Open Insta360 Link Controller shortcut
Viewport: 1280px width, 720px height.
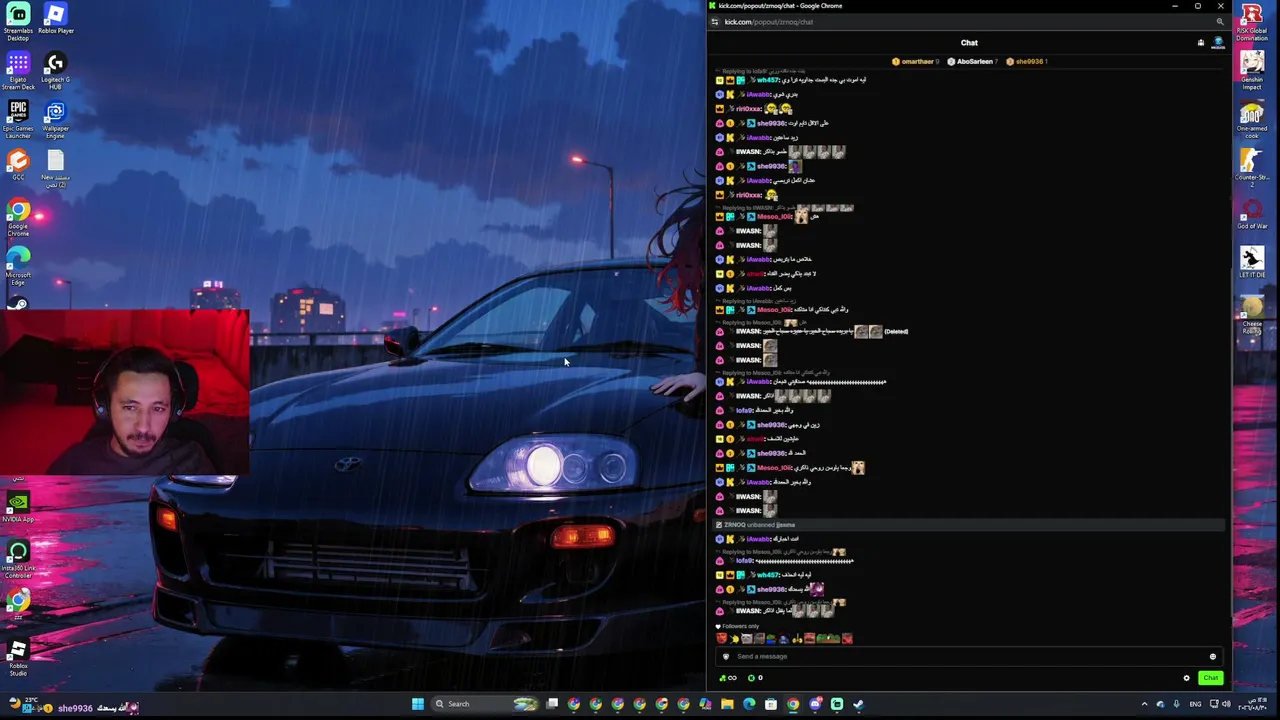(x=18, y=560)
